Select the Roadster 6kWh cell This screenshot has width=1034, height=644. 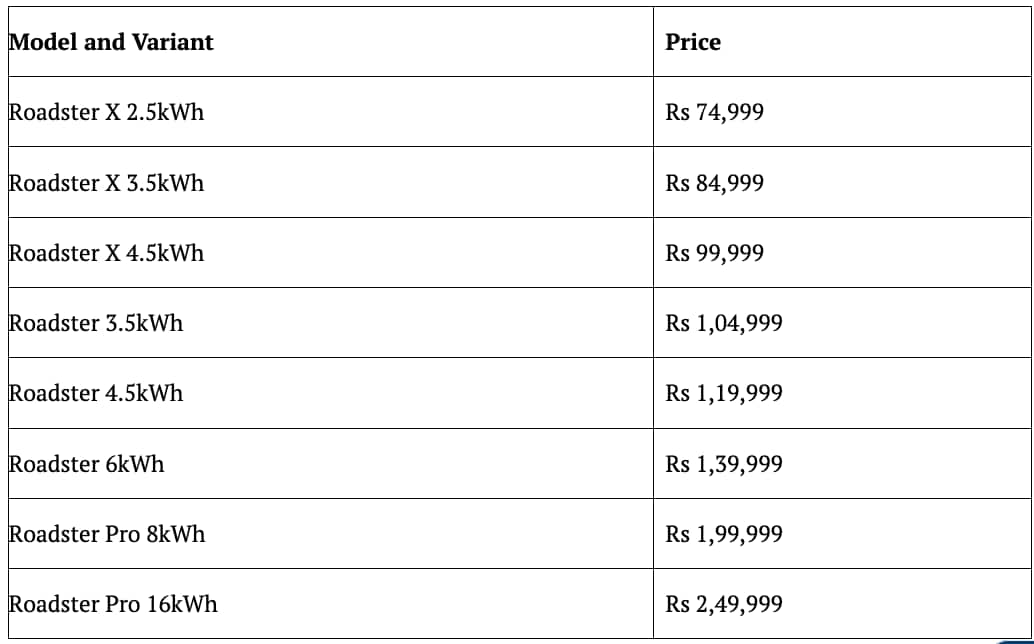[330, 463]
